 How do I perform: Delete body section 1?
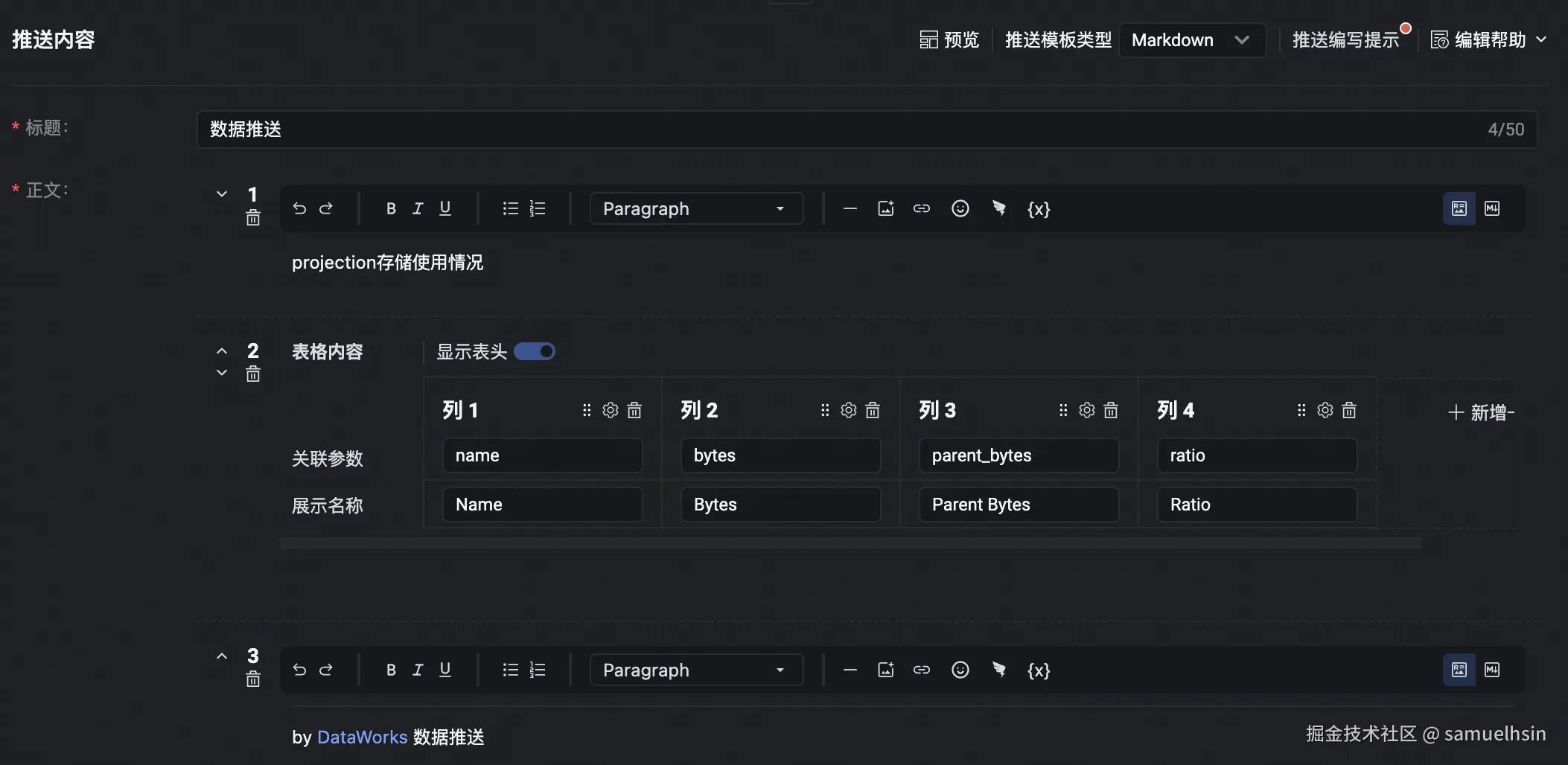(x=253, y=217)
